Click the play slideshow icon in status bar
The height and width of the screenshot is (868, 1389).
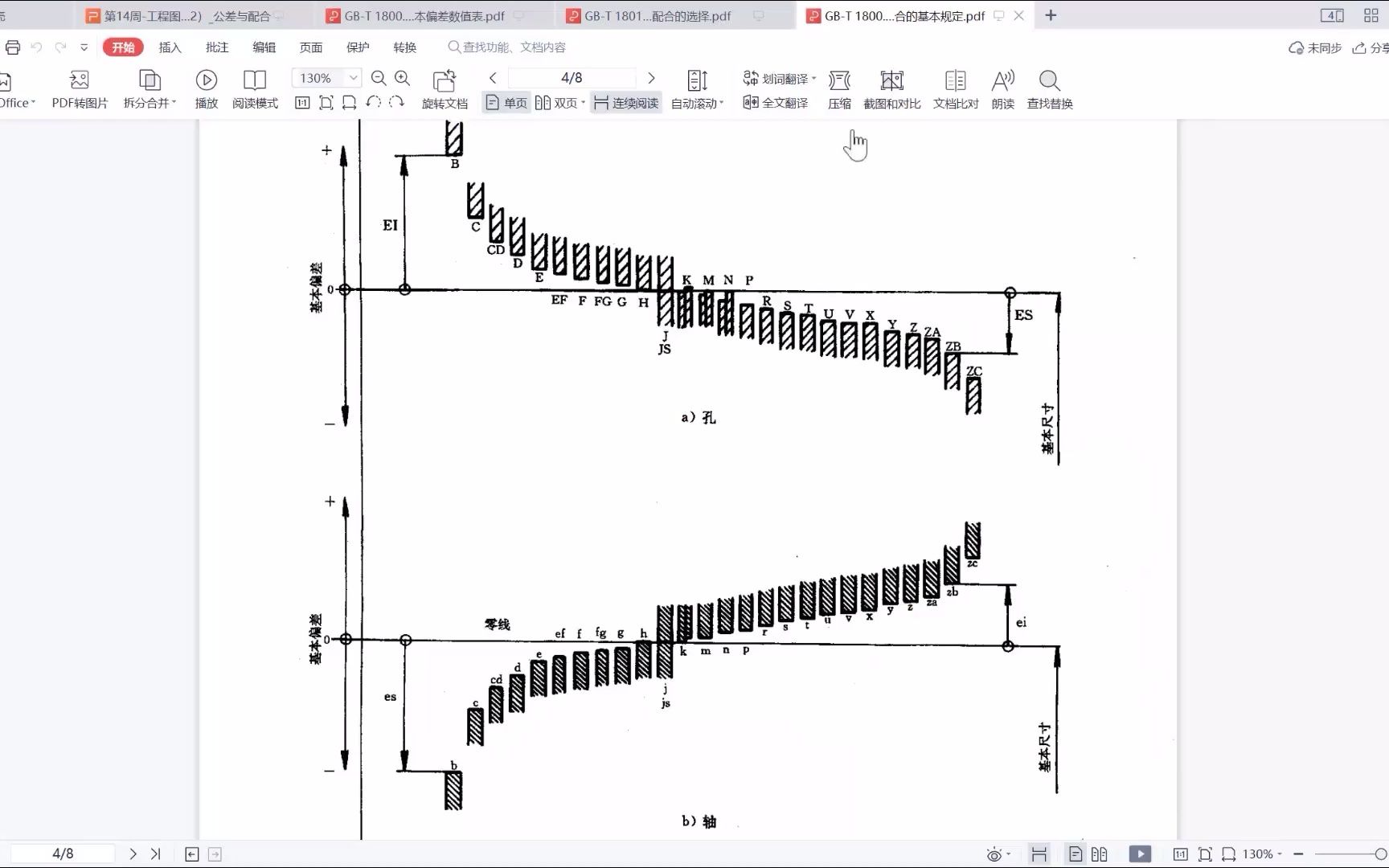(x=1140, y=854)
